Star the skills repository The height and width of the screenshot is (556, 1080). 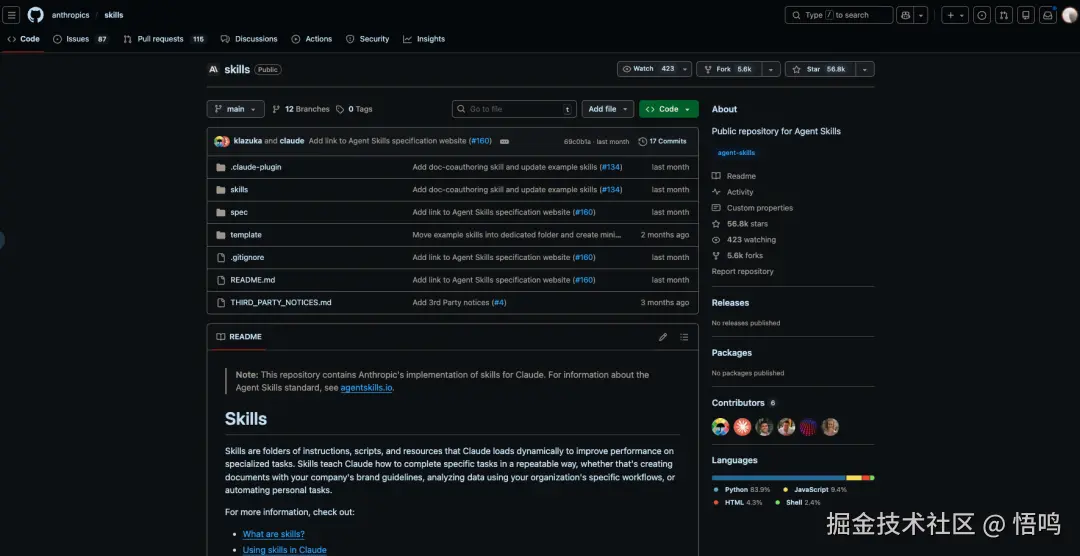820,69
